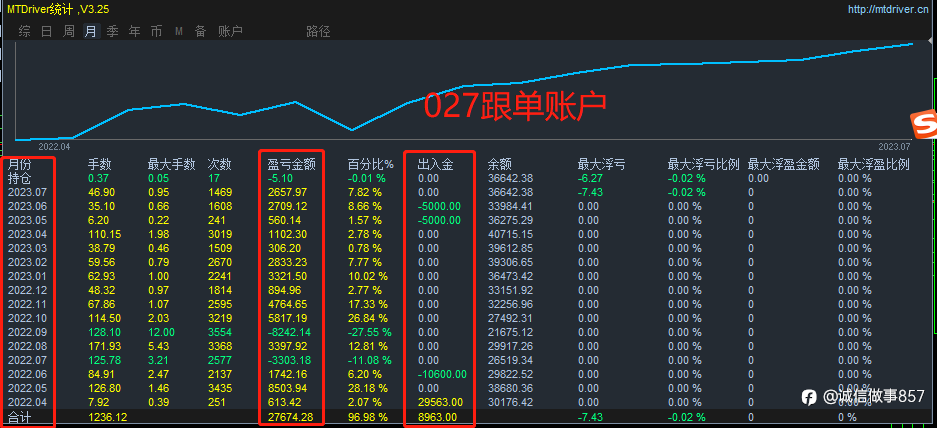
Task: Select the 2023.04 month row
Action: click(25, 234)
